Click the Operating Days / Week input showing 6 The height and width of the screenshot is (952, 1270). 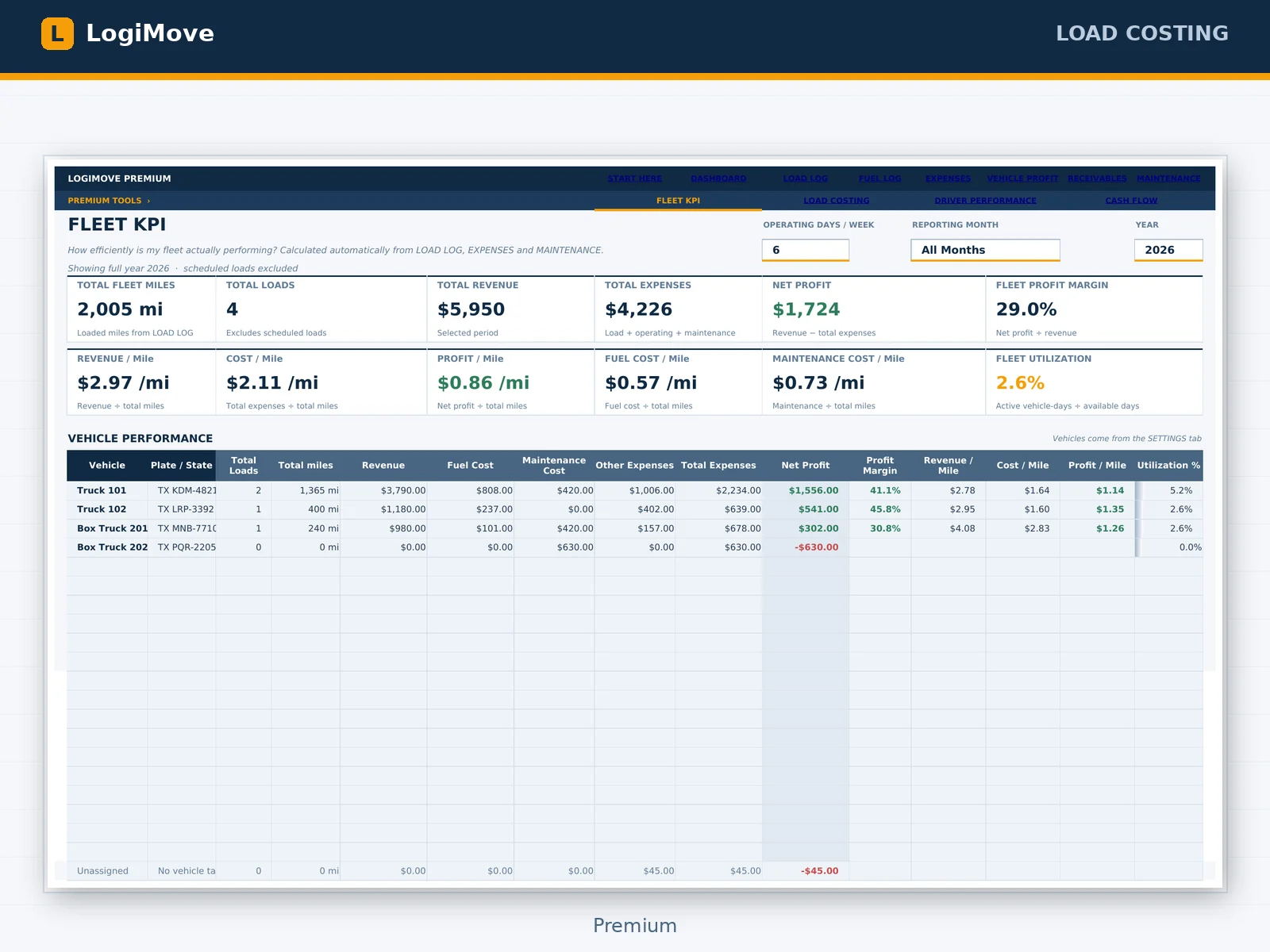point(806,250)
